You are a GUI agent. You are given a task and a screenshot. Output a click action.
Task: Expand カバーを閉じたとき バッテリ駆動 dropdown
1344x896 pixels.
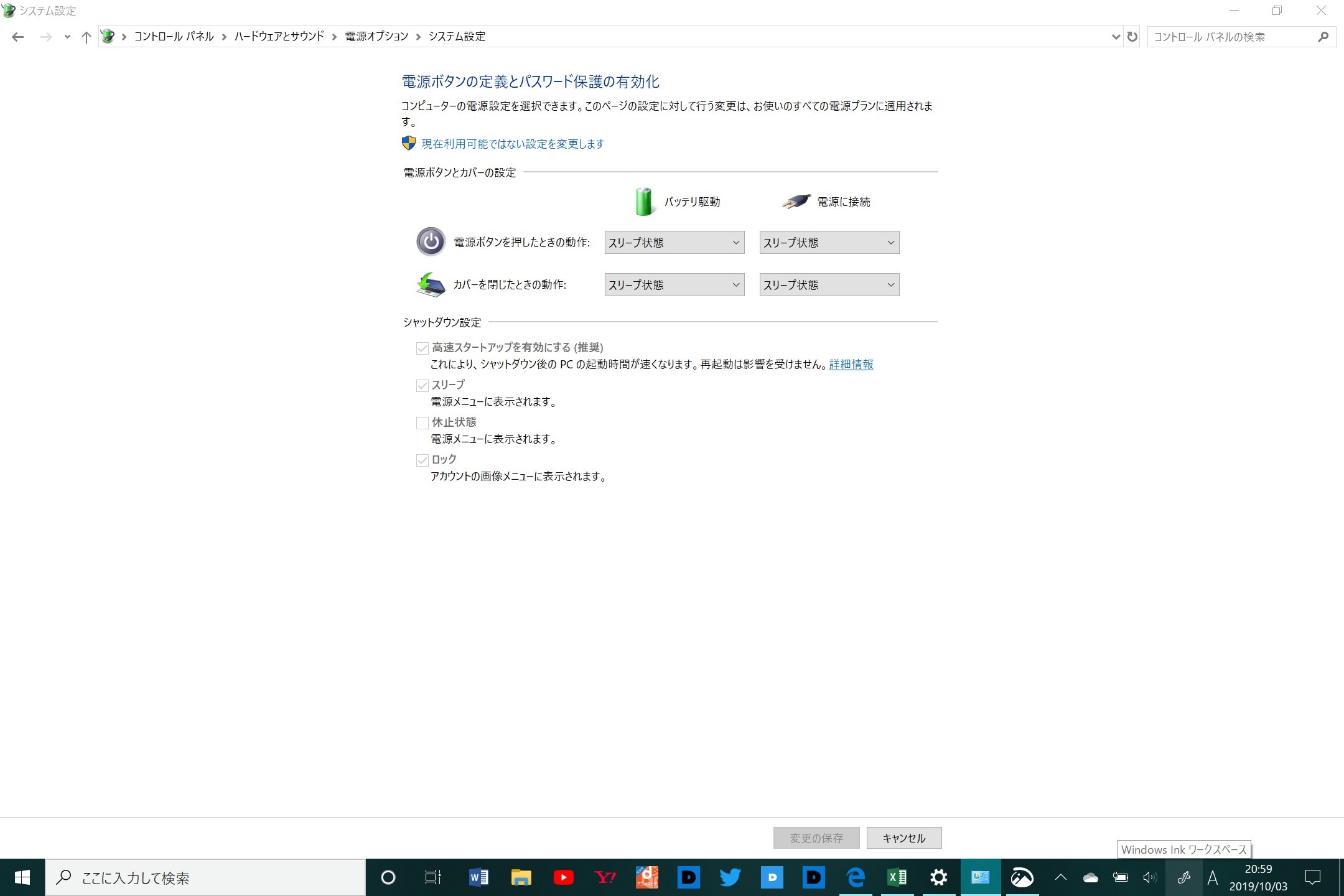tap(674, 285)
